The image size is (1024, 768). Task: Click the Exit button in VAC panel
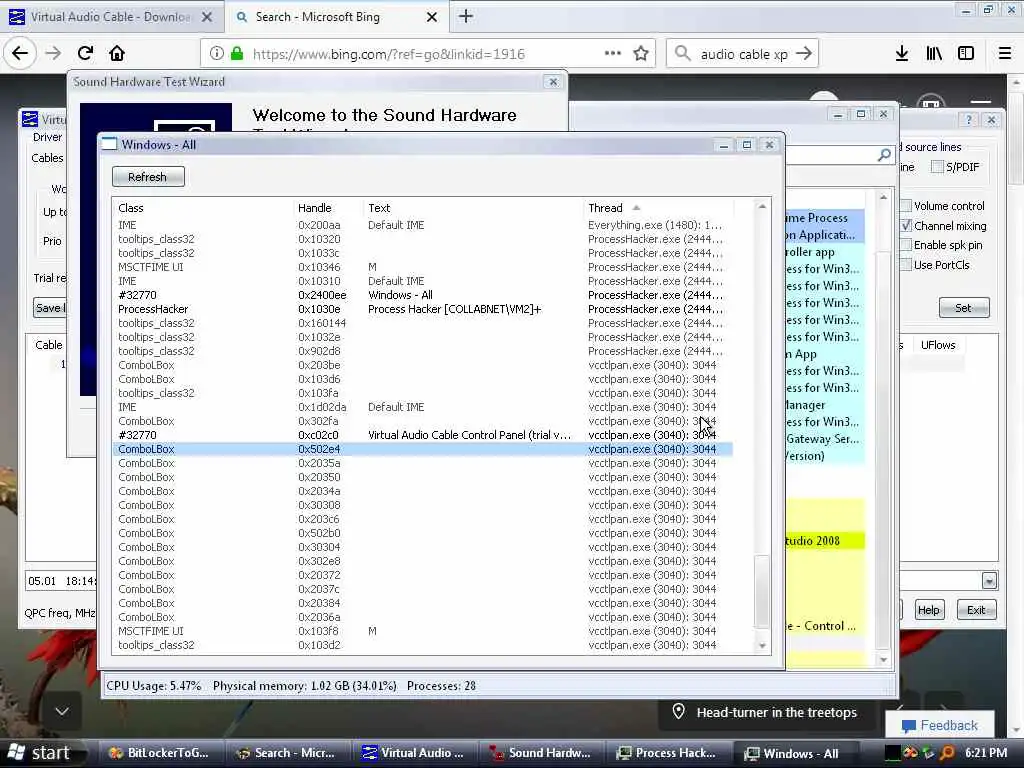(976, 610)
